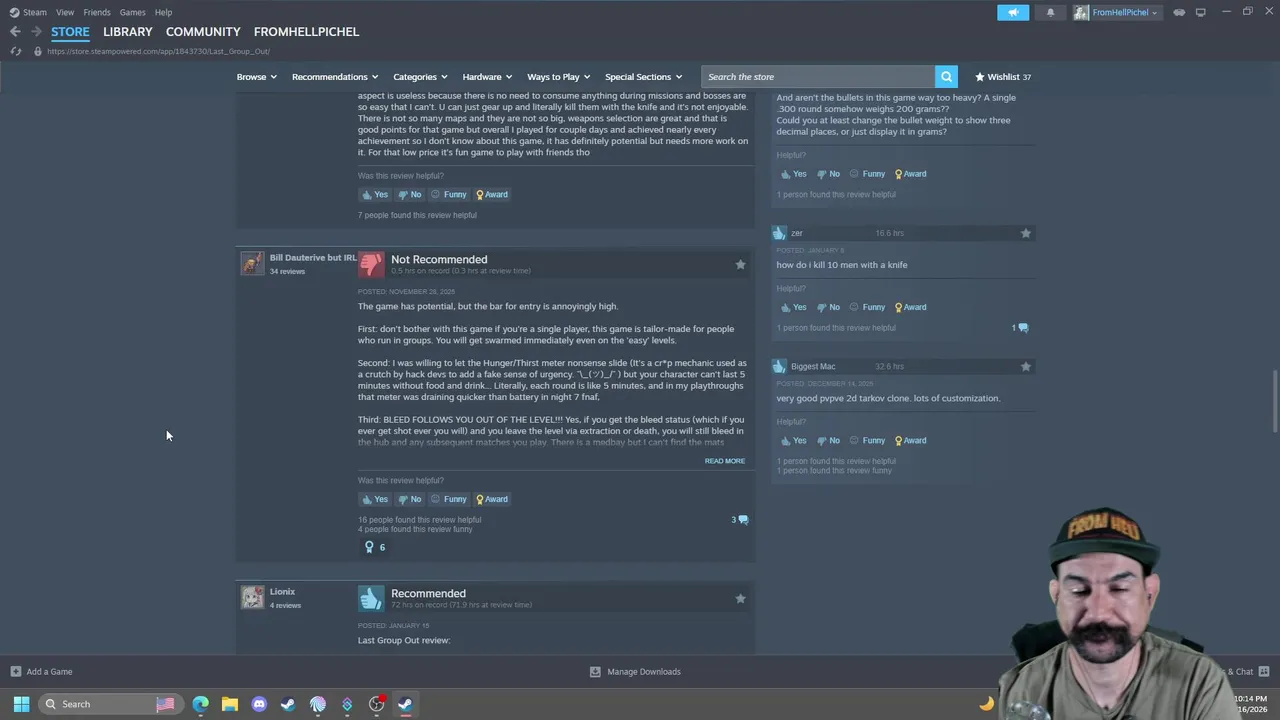Open Microsoft Edge from the taskbar

pos(201,704)
